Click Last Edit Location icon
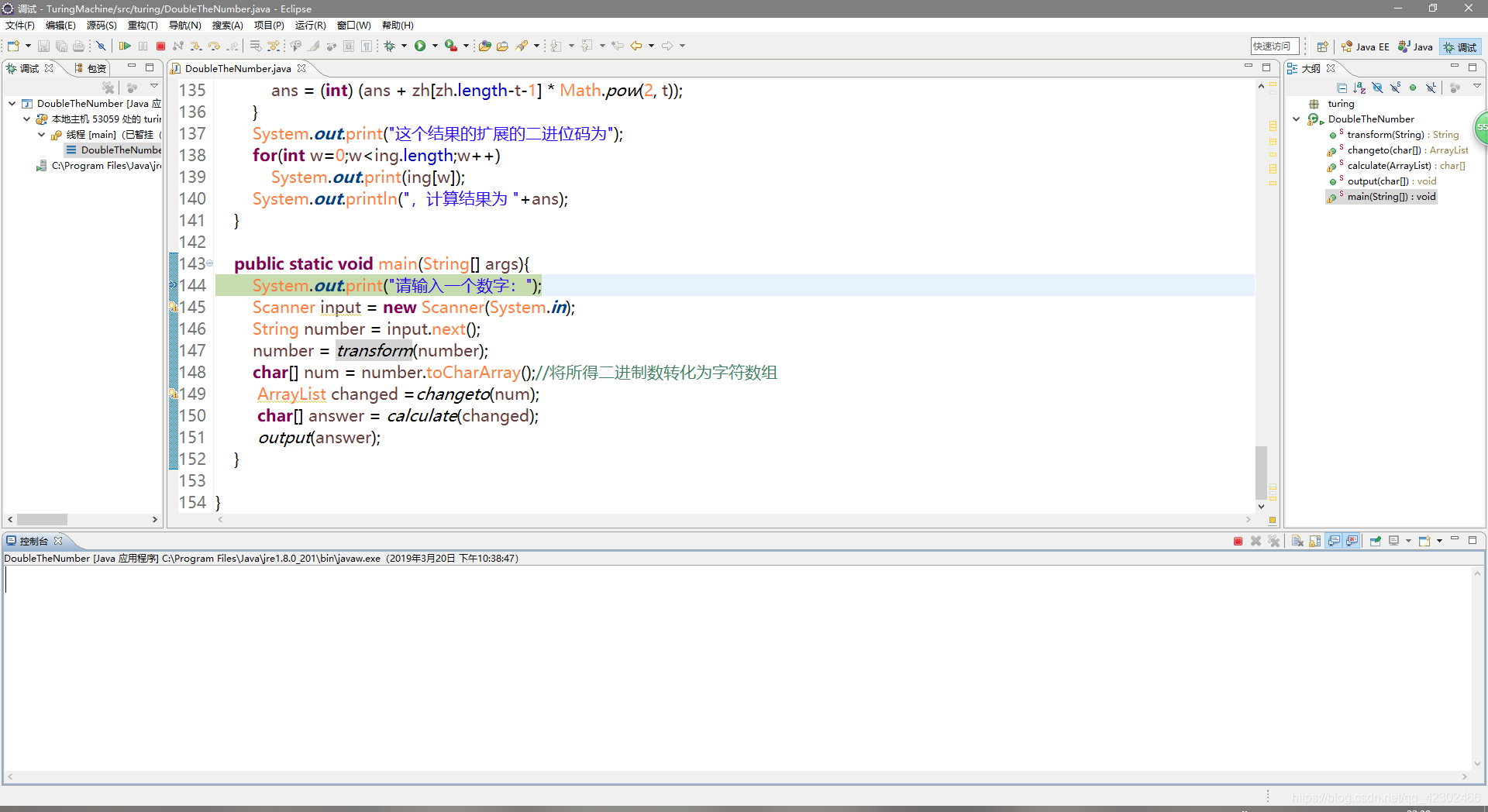 pos(618,46)
